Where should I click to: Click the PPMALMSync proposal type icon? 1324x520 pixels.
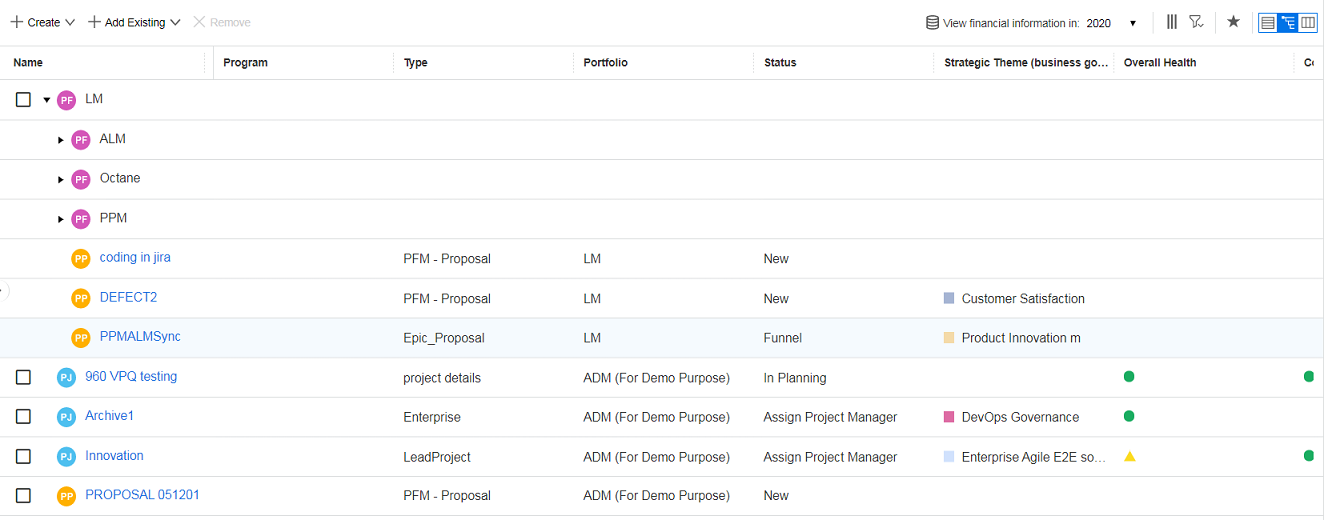pos(81,338)
